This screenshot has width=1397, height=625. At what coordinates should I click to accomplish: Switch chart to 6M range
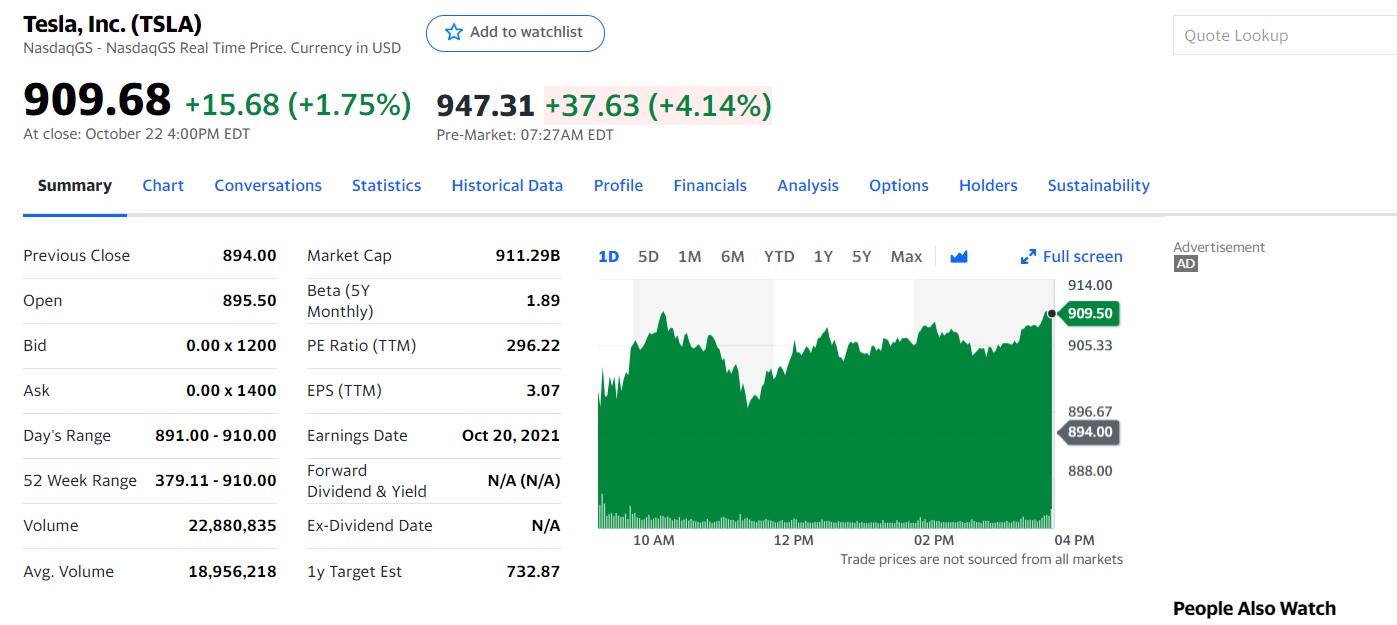click(732, 257)
